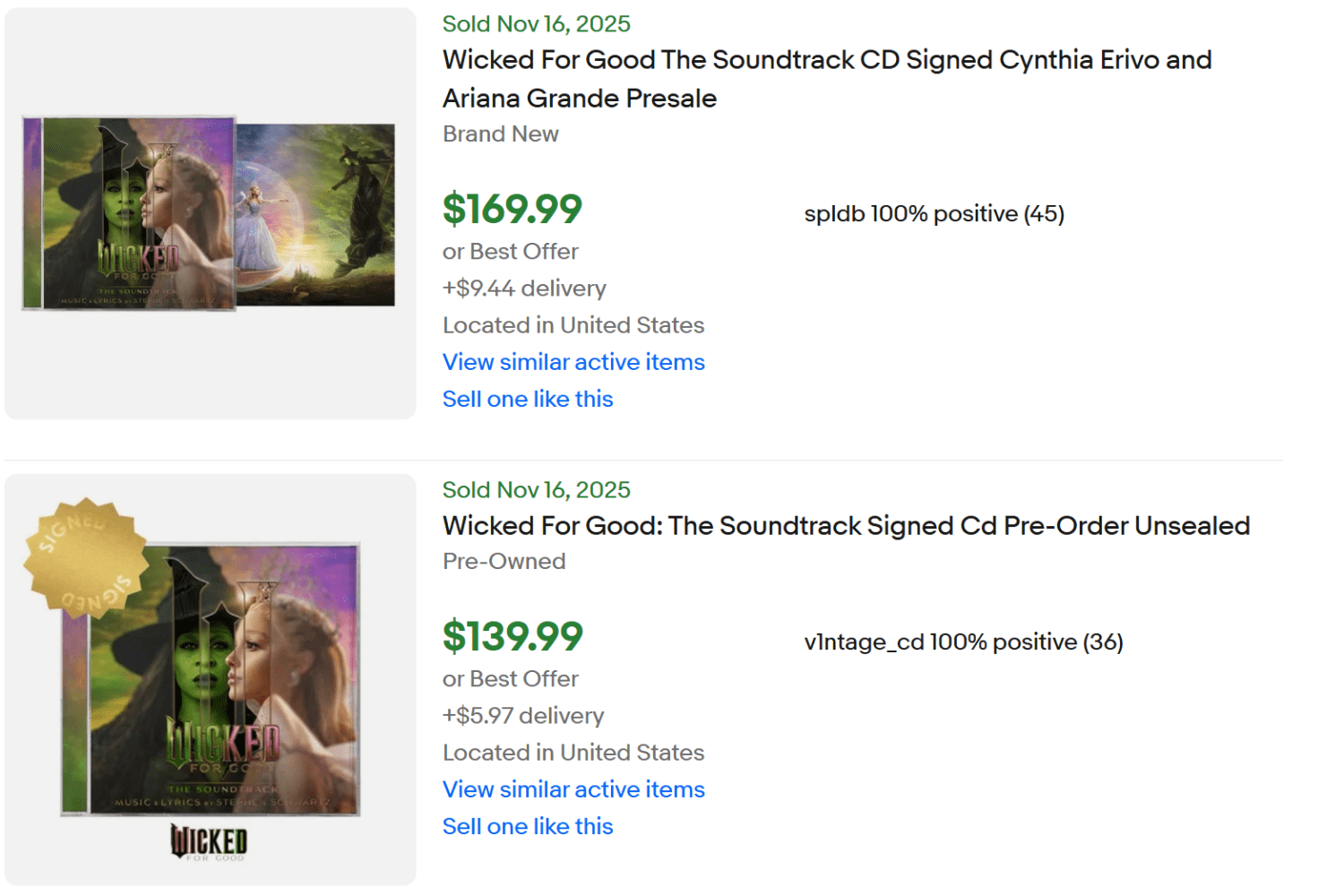
Task: Click the Sold Nov 16, 2025 date on the first listing
Action: coord(536,24)
